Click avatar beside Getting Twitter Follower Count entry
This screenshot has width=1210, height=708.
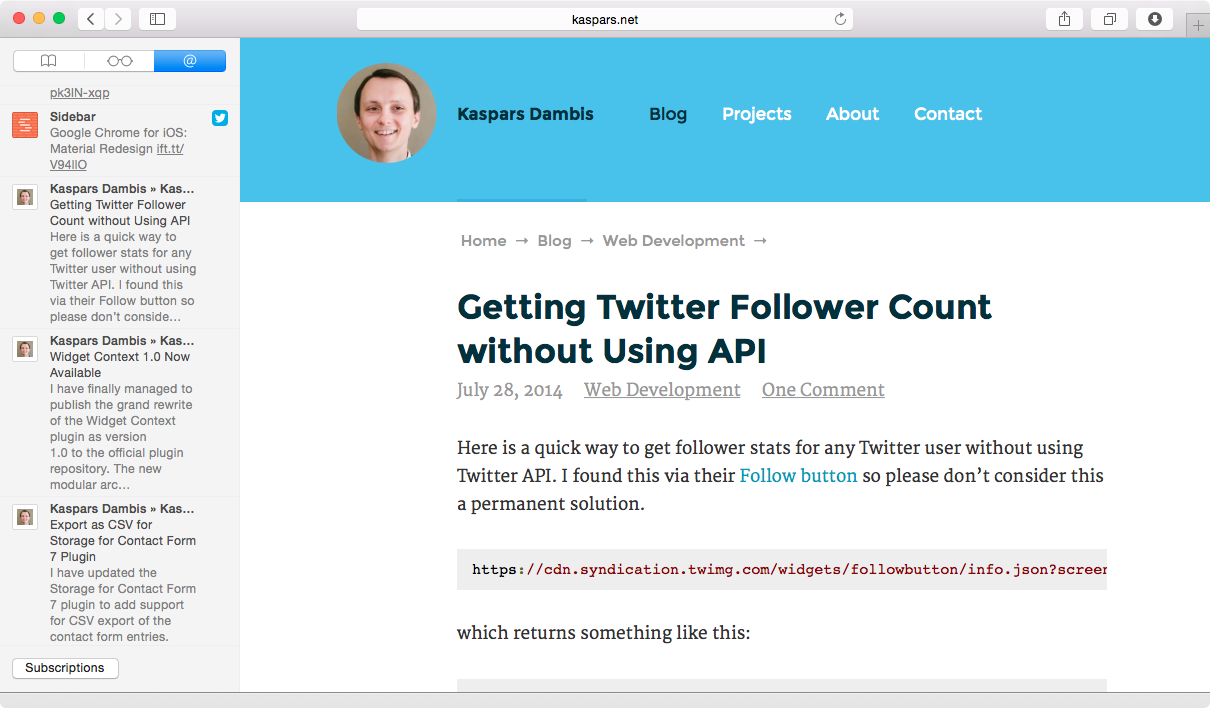(25, 196)
